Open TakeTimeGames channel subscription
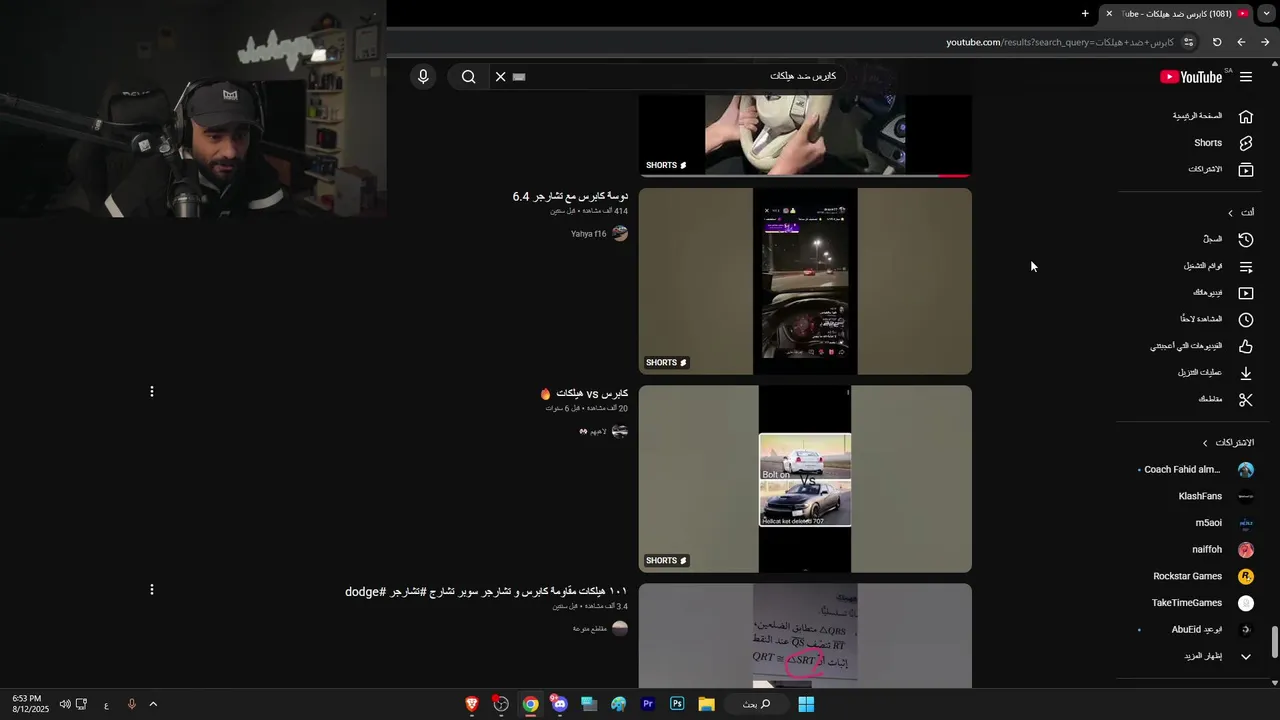Viewport: 1280px width, 720px height. coord(1202,603)
